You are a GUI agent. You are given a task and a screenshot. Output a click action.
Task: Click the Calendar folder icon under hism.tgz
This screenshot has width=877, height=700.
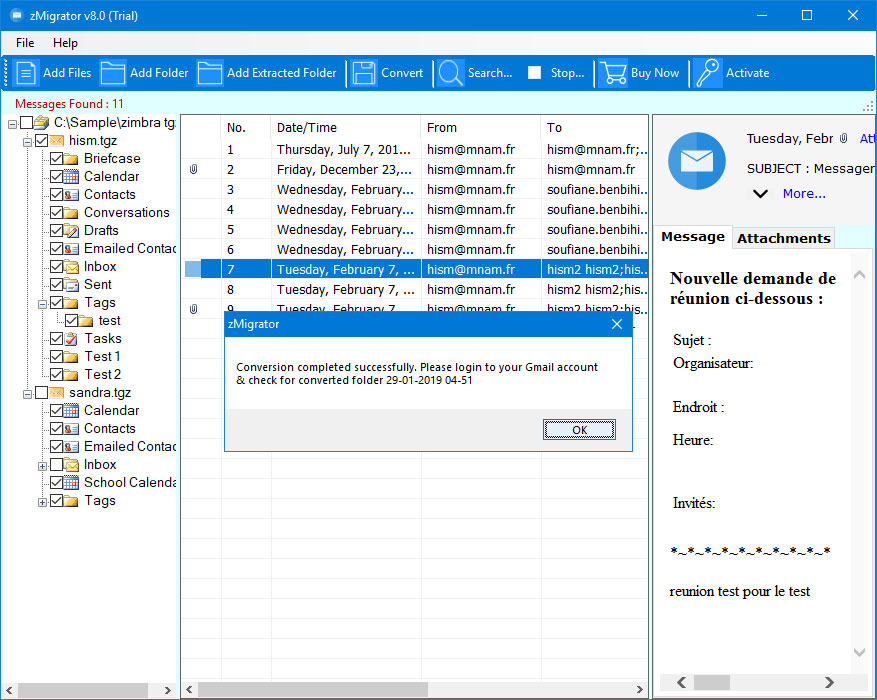pos(71,177)
